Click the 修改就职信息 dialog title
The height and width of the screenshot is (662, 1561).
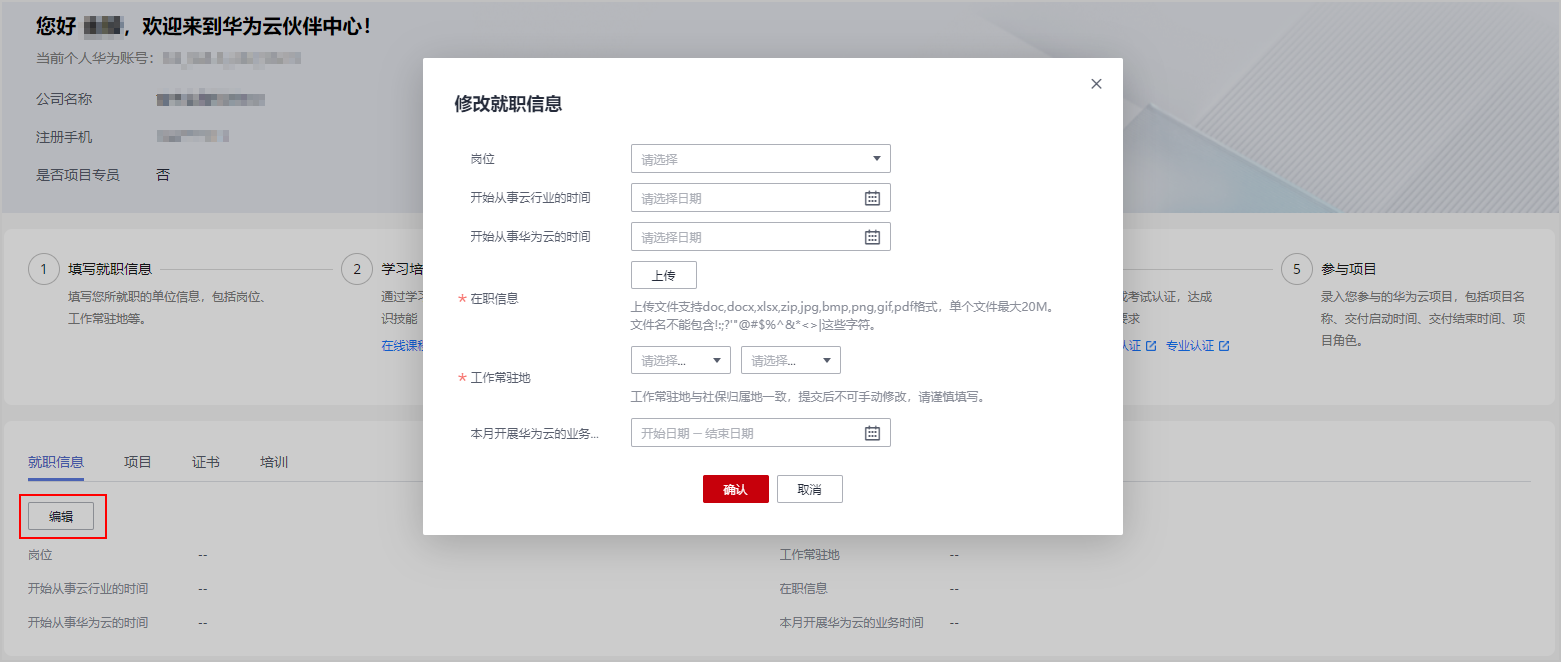(x=508, y=104)
